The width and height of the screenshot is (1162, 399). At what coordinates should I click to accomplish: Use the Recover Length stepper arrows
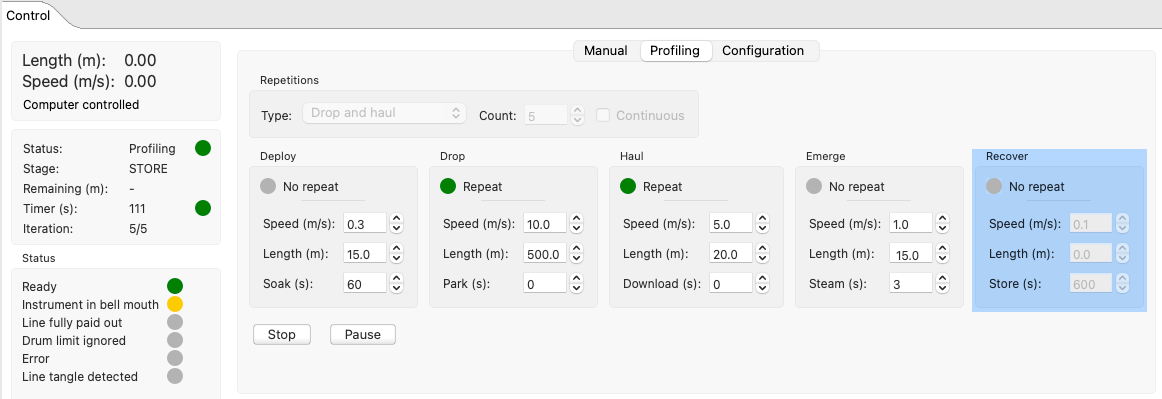coord(1122,254)
